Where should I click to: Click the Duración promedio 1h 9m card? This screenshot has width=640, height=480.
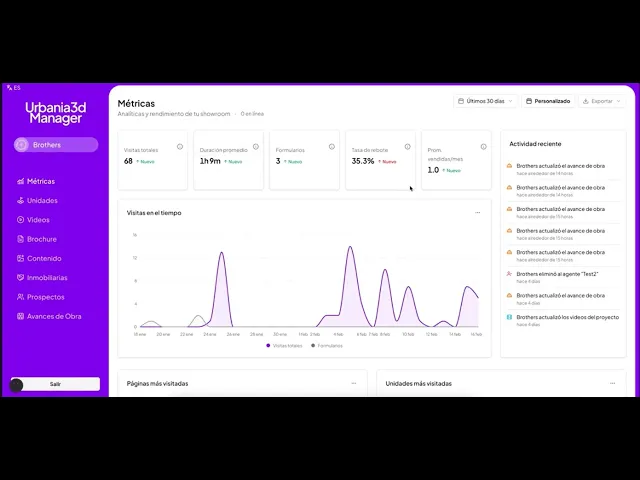pos(229,160)
